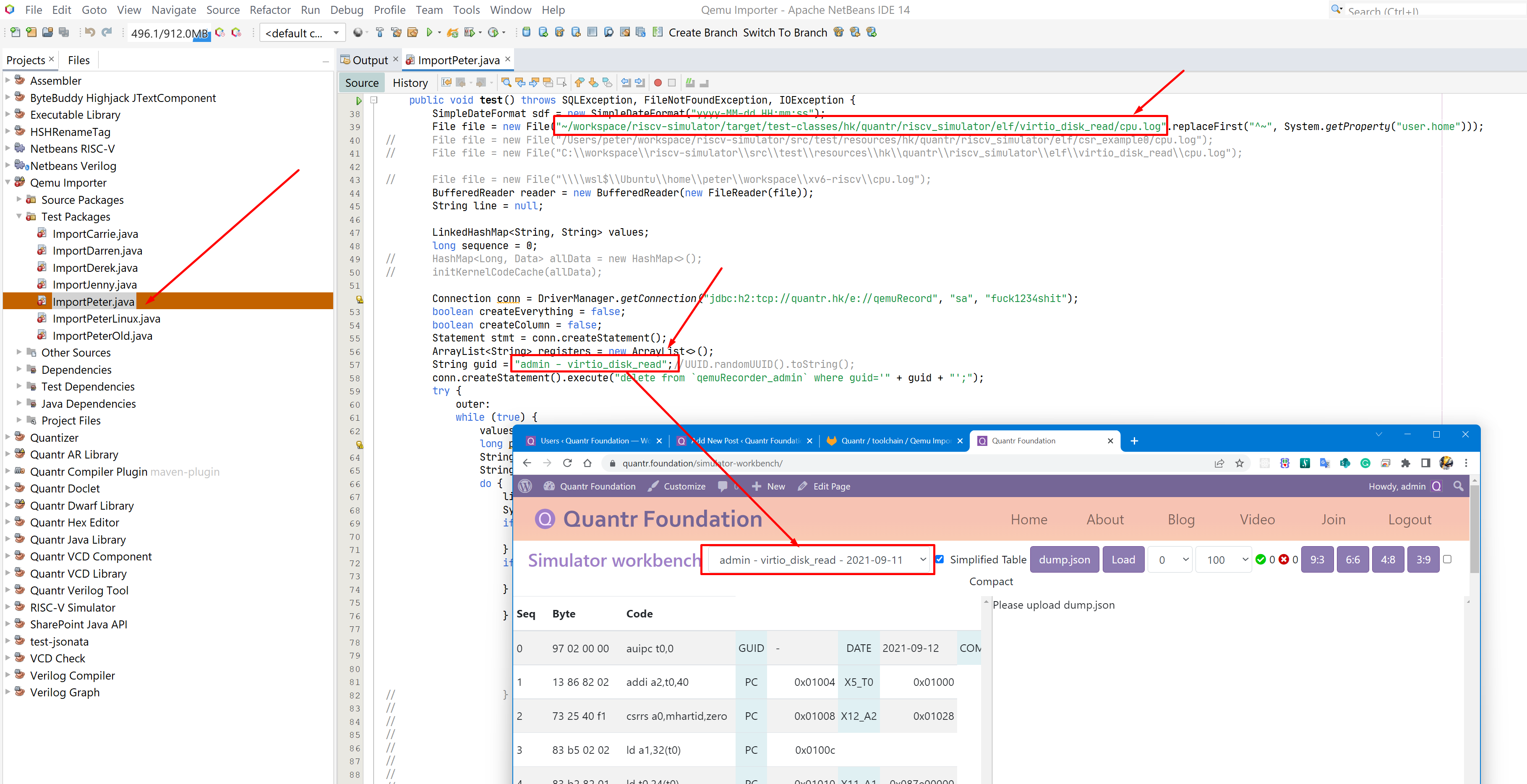
Task: Click the browser Reload page icon
Action: pyautogui.click(x=567, y=463)
